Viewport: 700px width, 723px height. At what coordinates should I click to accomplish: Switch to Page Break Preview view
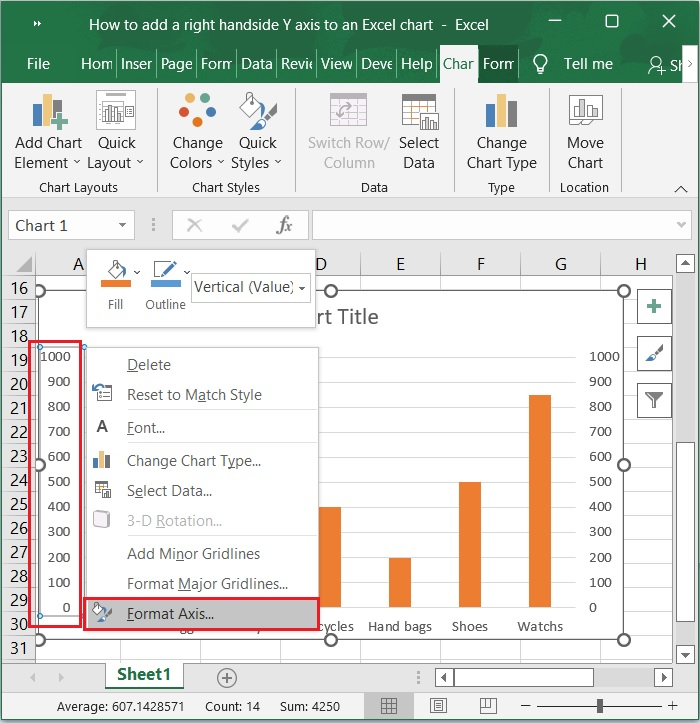487,705
